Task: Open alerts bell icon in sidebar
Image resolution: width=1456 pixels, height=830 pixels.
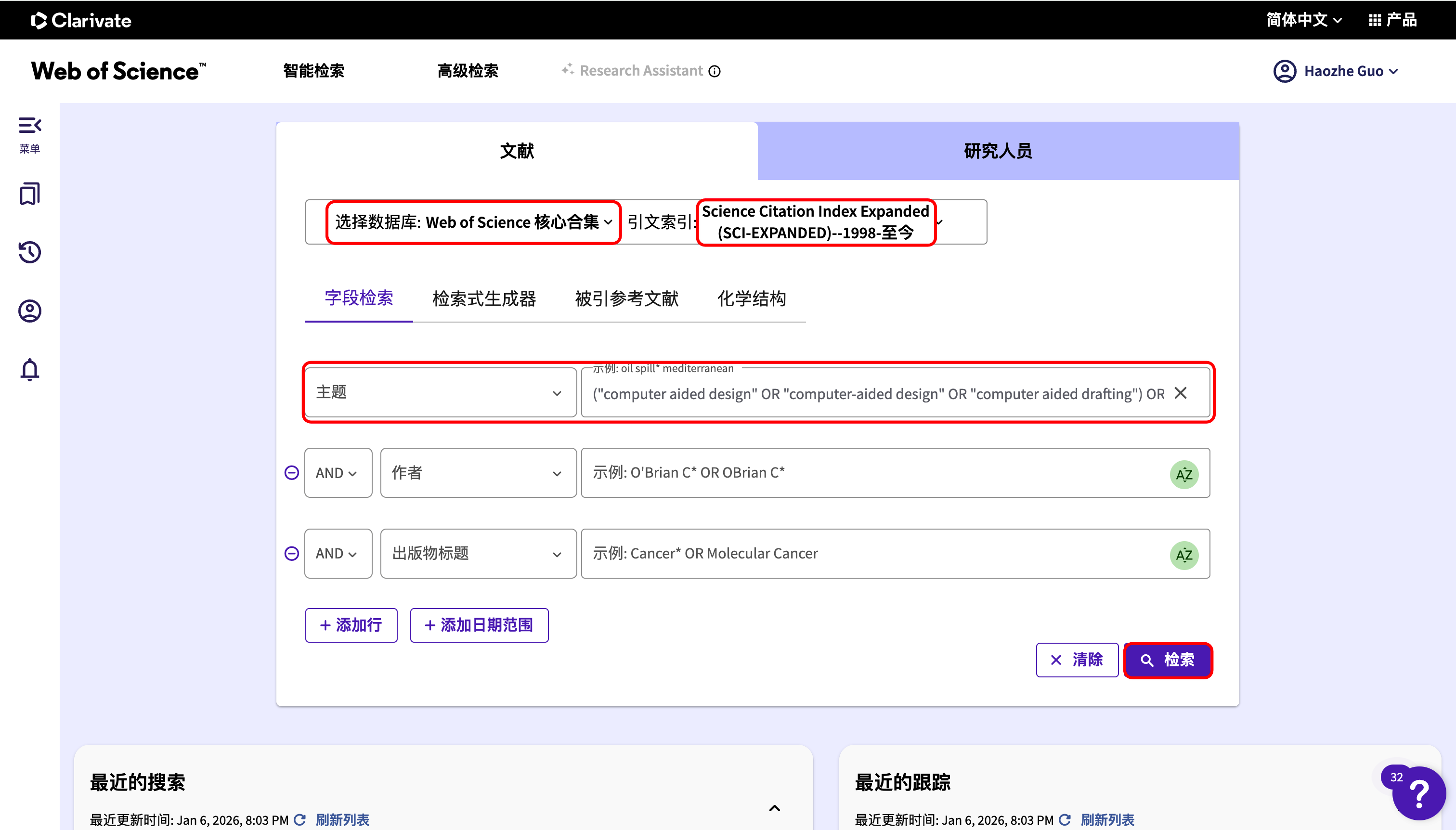Action: coord(30,370)
